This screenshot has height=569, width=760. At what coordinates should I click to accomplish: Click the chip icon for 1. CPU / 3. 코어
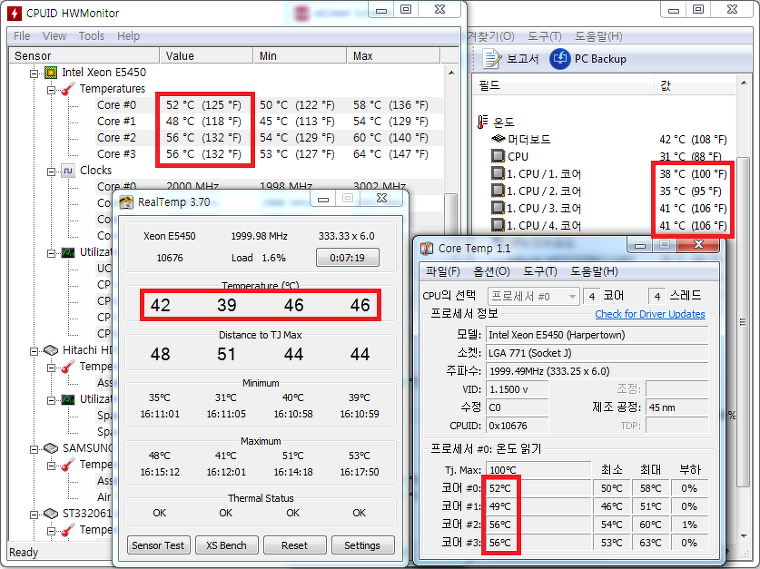498,208
